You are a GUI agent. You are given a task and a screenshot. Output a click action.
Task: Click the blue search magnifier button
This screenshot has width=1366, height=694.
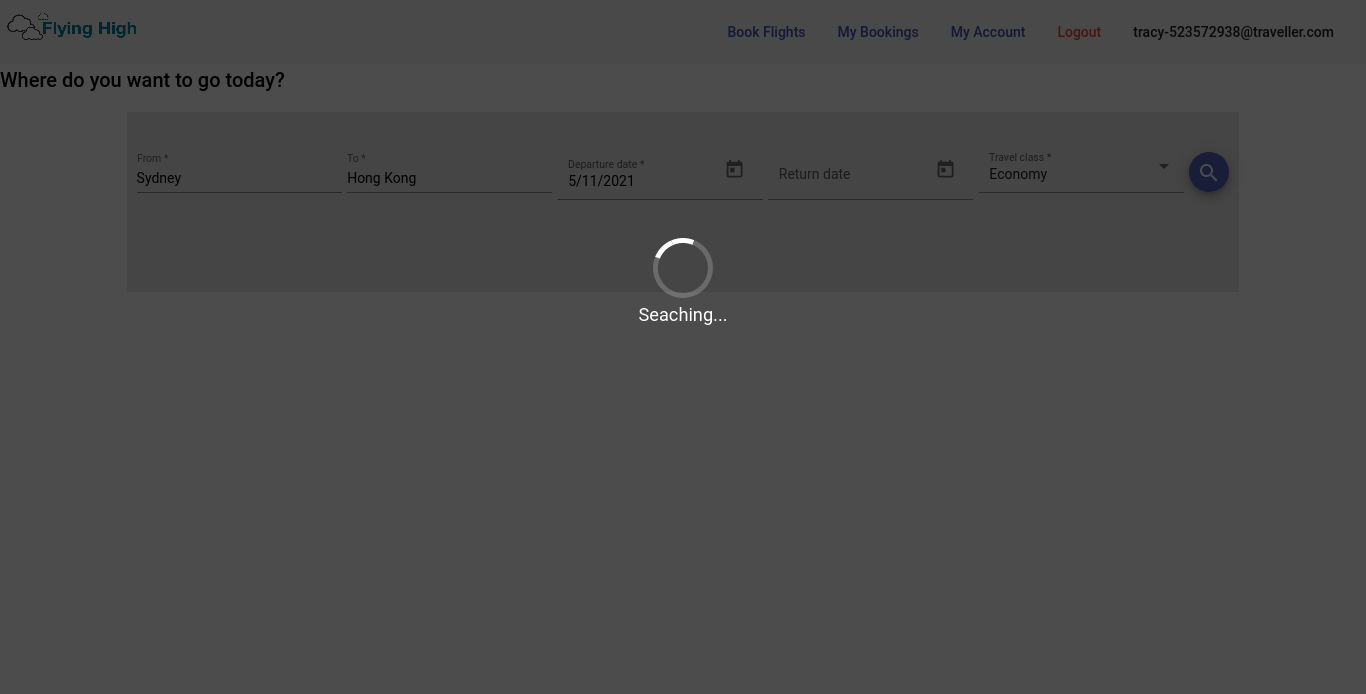click(x=1208, y=172)
